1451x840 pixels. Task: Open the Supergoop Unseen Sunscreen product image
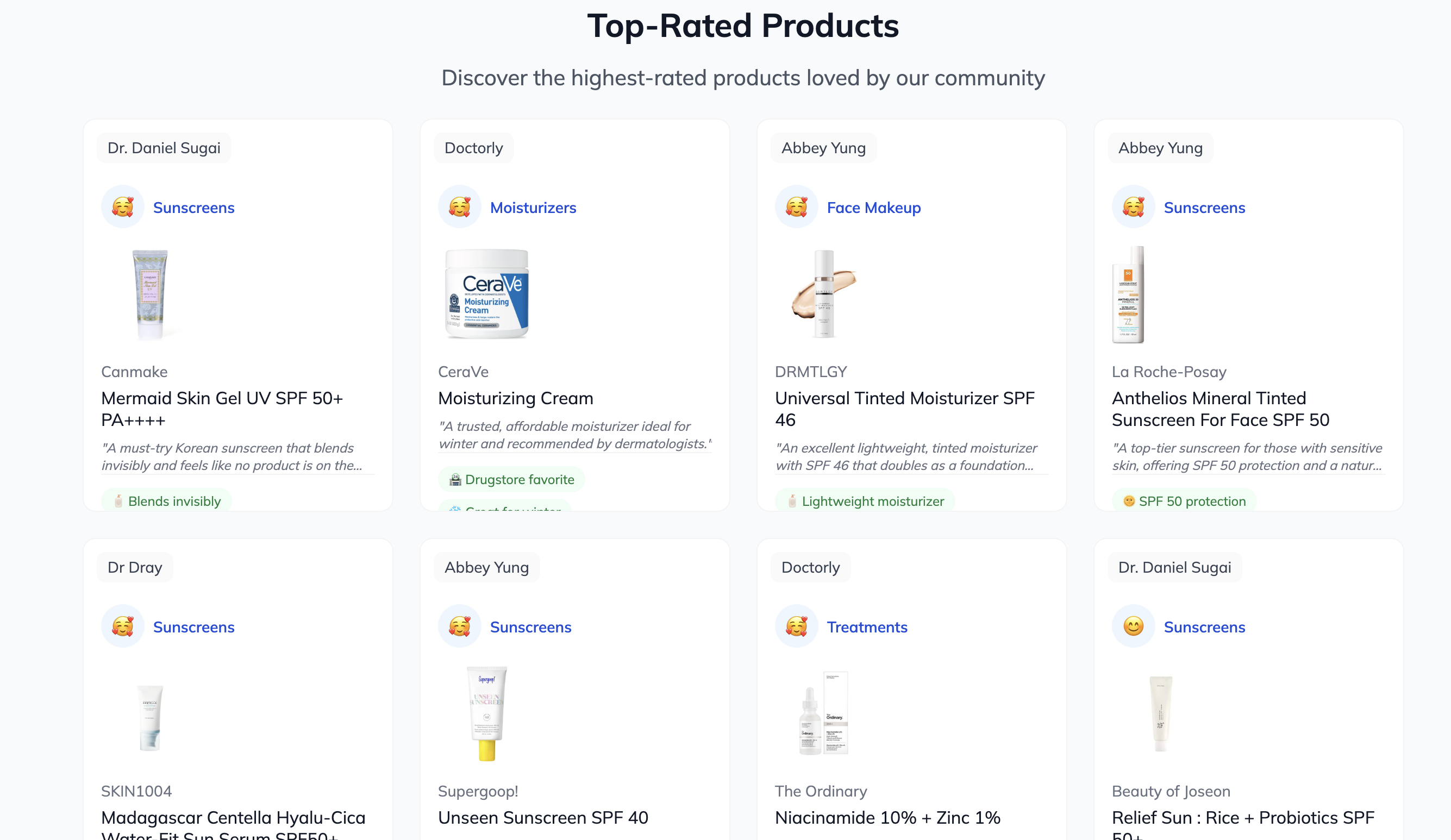pyautogui.click(x=486, y=713)
